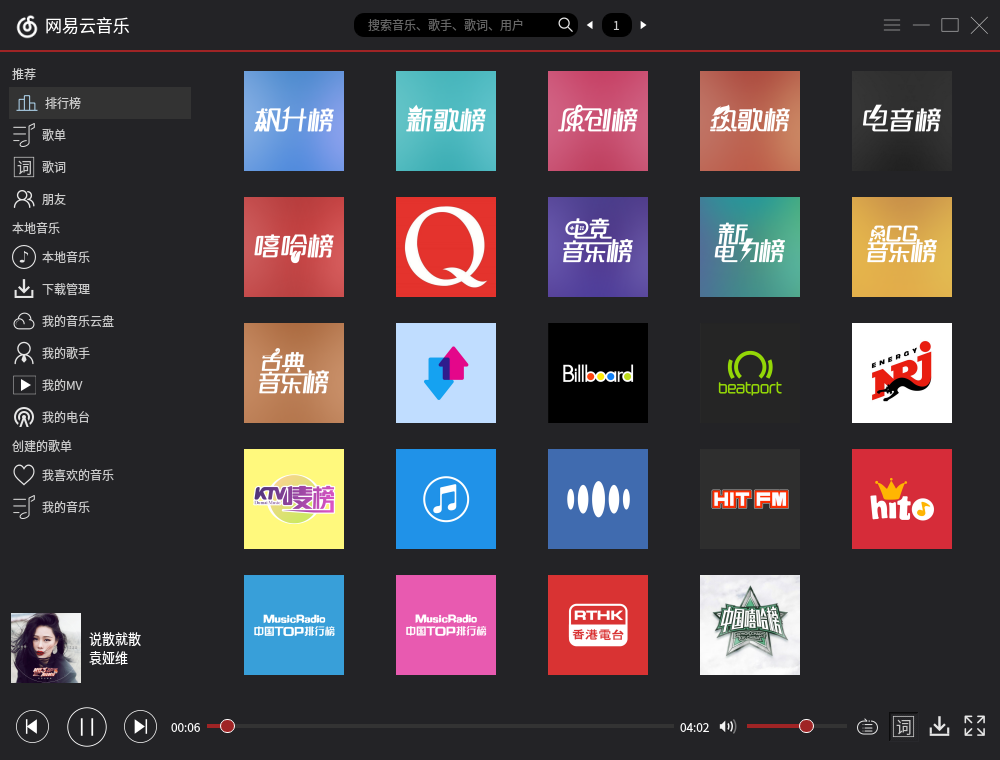Click the song progress slider handle

(227, 726)
